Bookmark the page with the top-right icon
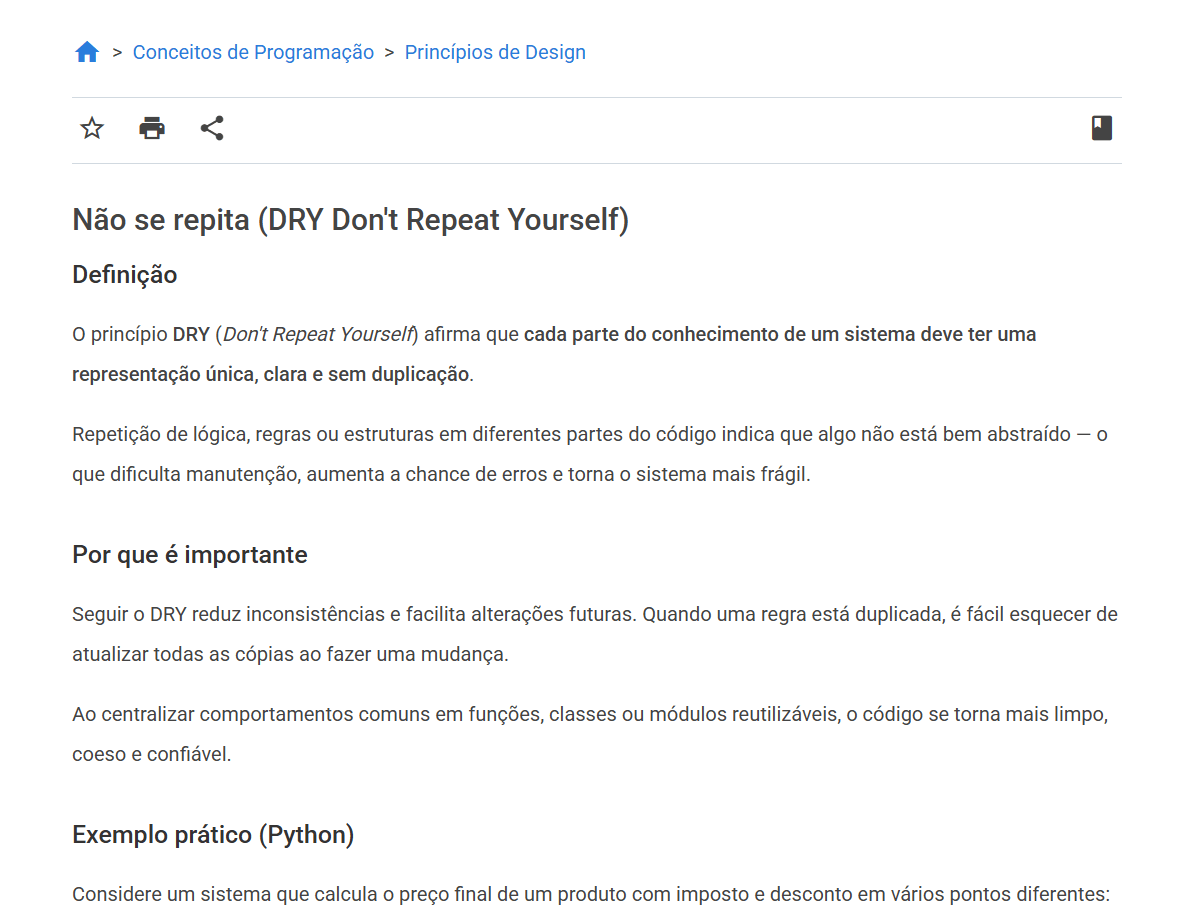 [x=1101, y=128]
